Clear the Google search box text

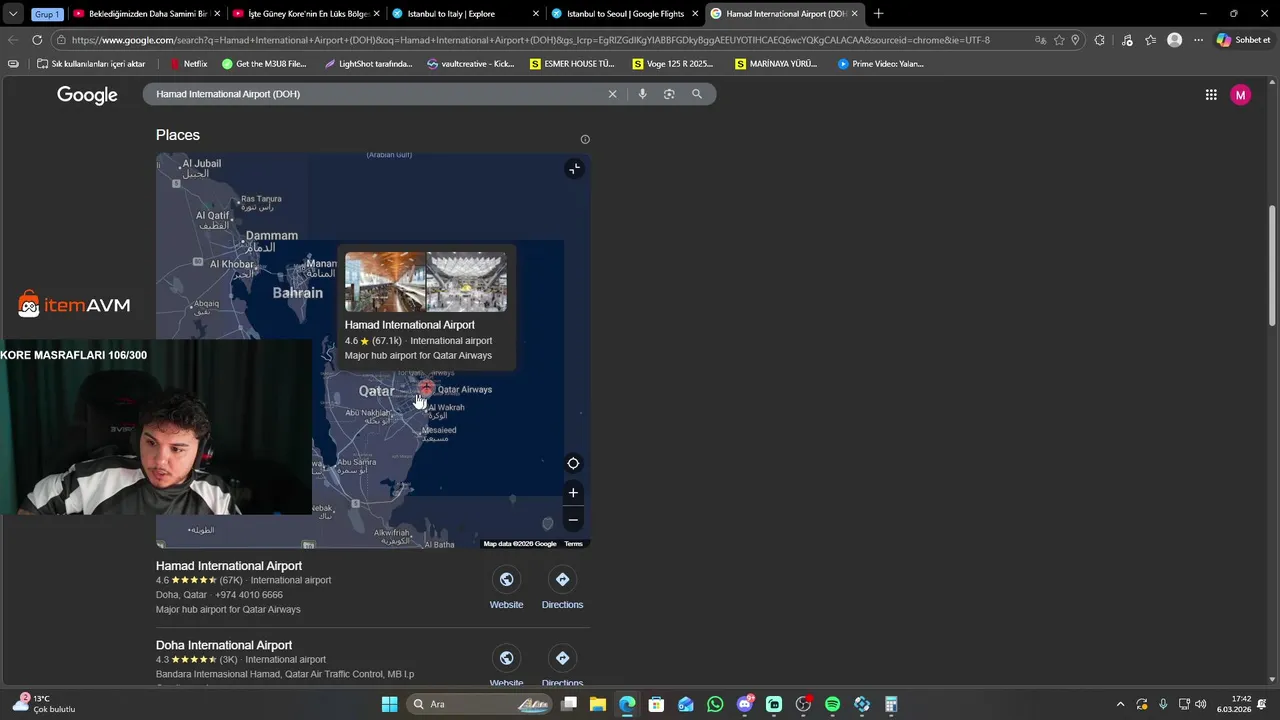pos(613,94)
